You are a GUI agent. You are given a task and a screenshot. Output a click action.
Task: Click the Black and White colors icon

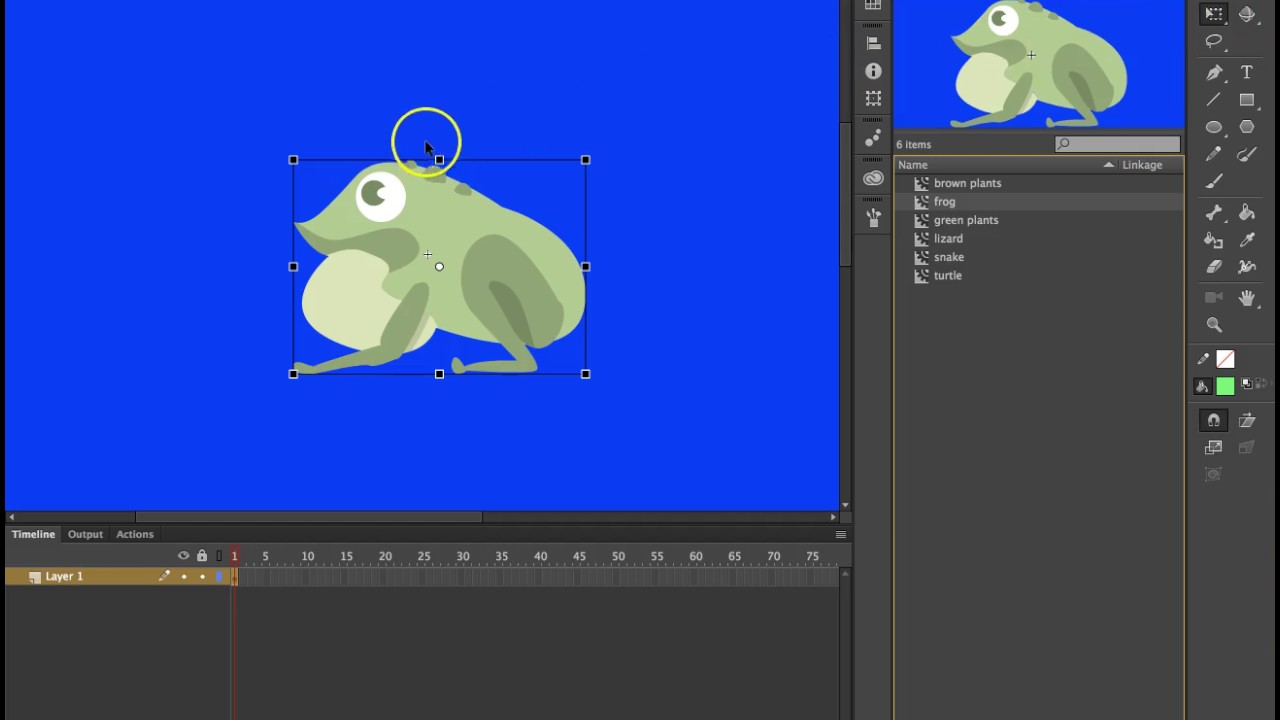click(1247, 385)
